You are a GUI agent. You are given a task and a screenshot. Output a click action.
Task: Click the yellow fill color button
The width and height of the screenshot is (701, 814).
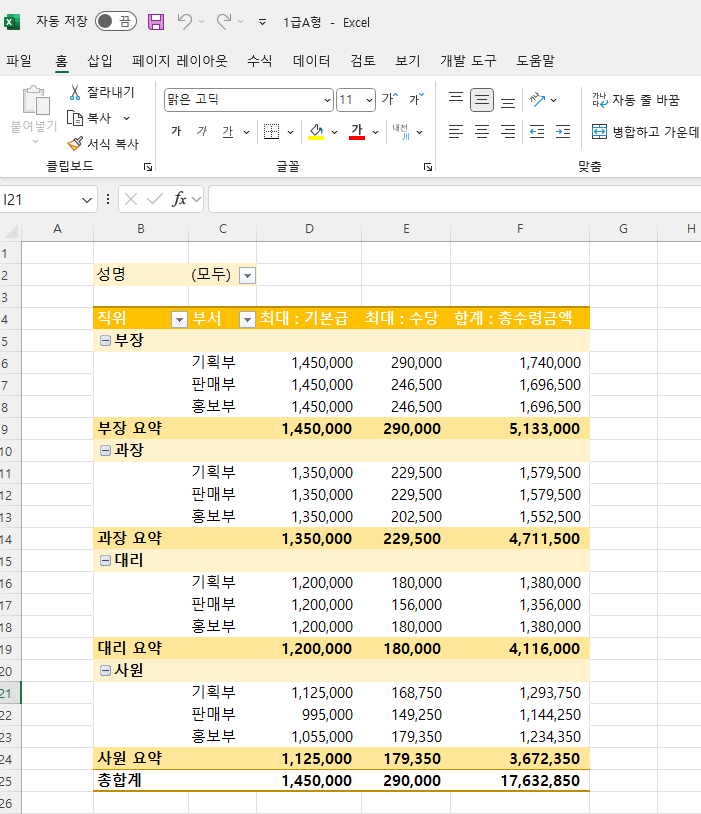(316, 131)
